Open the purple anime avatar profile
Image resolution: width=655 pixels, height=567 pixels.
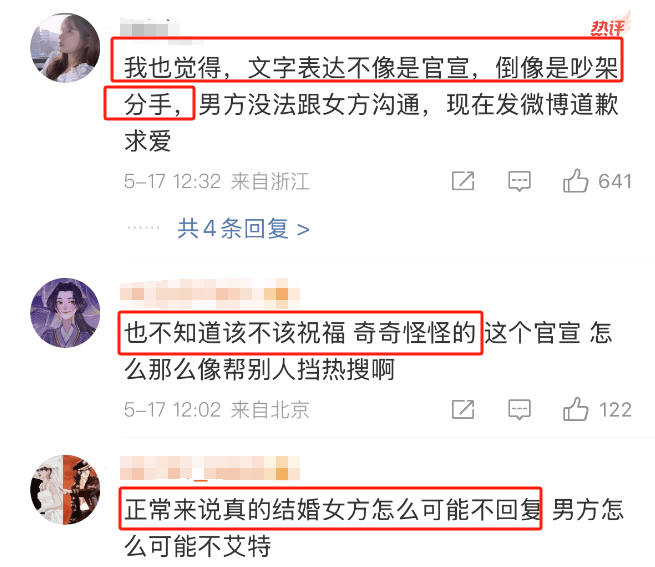[x=65, y=313]
